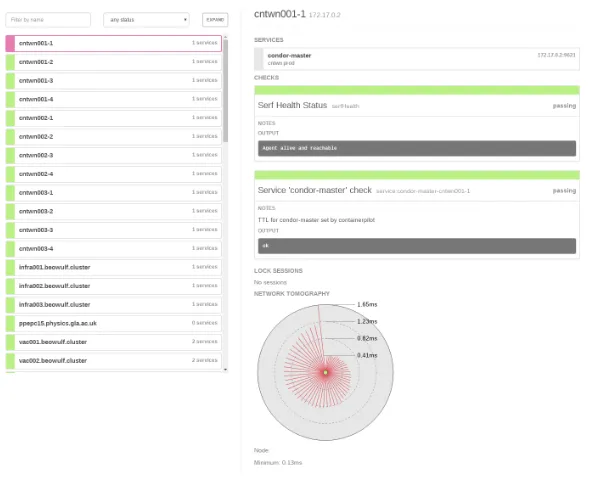Viewport: 594px width, 480px height.
Task: Select node cntwn001-4
Action: tap(114, 99)
